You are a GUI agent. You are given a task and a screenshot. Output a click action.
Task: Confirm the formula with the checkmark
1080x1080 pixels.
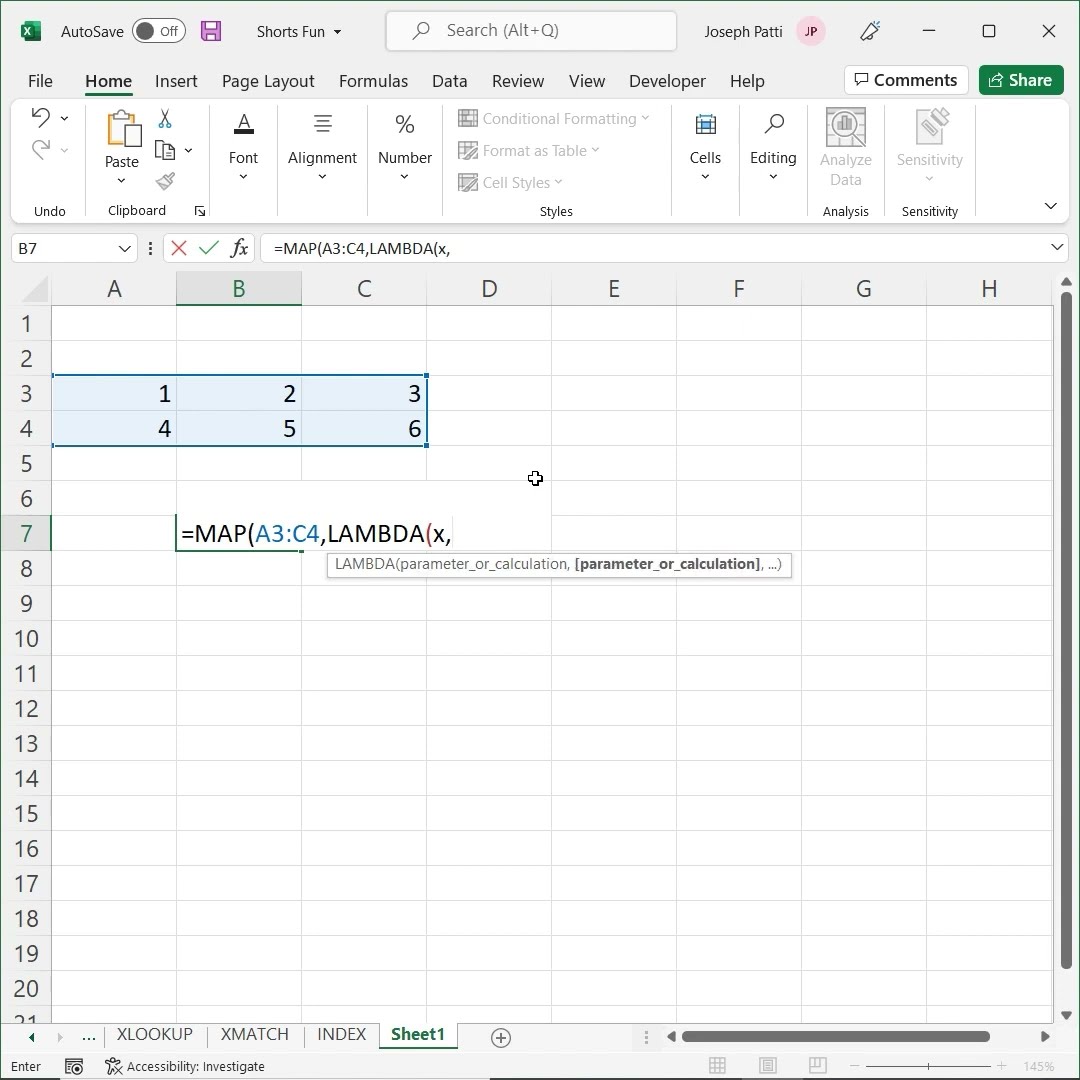click(209, 248)
